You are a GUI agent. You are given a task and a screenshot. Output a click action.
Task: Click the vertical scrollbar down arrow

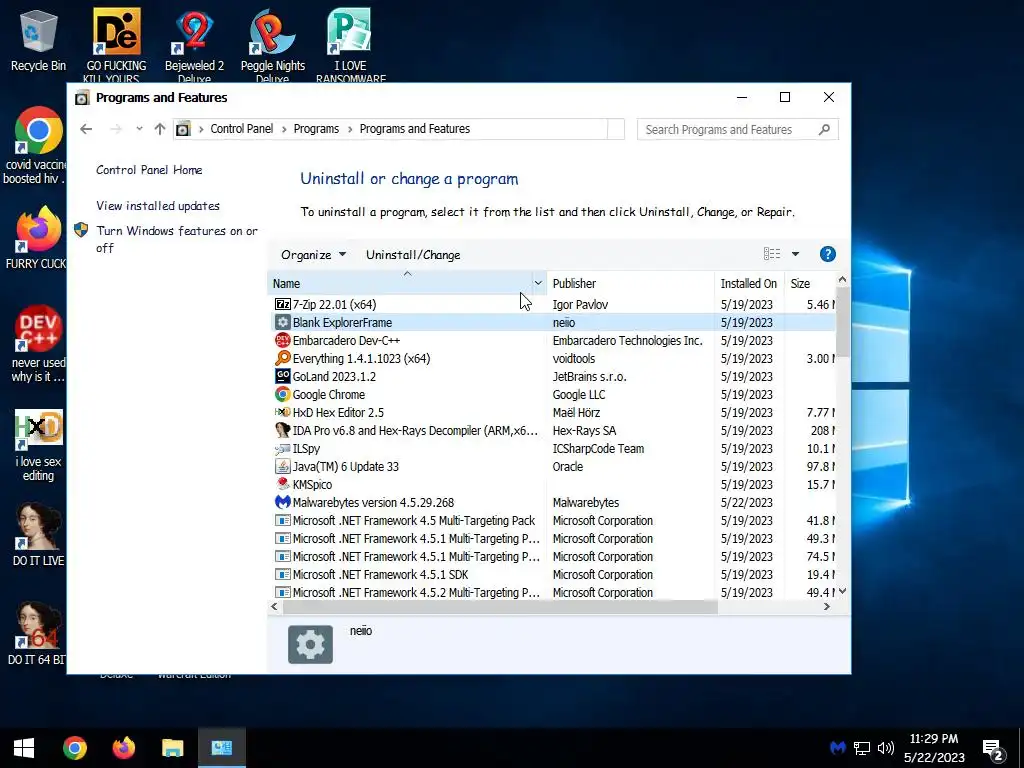(x=842, y=591)
